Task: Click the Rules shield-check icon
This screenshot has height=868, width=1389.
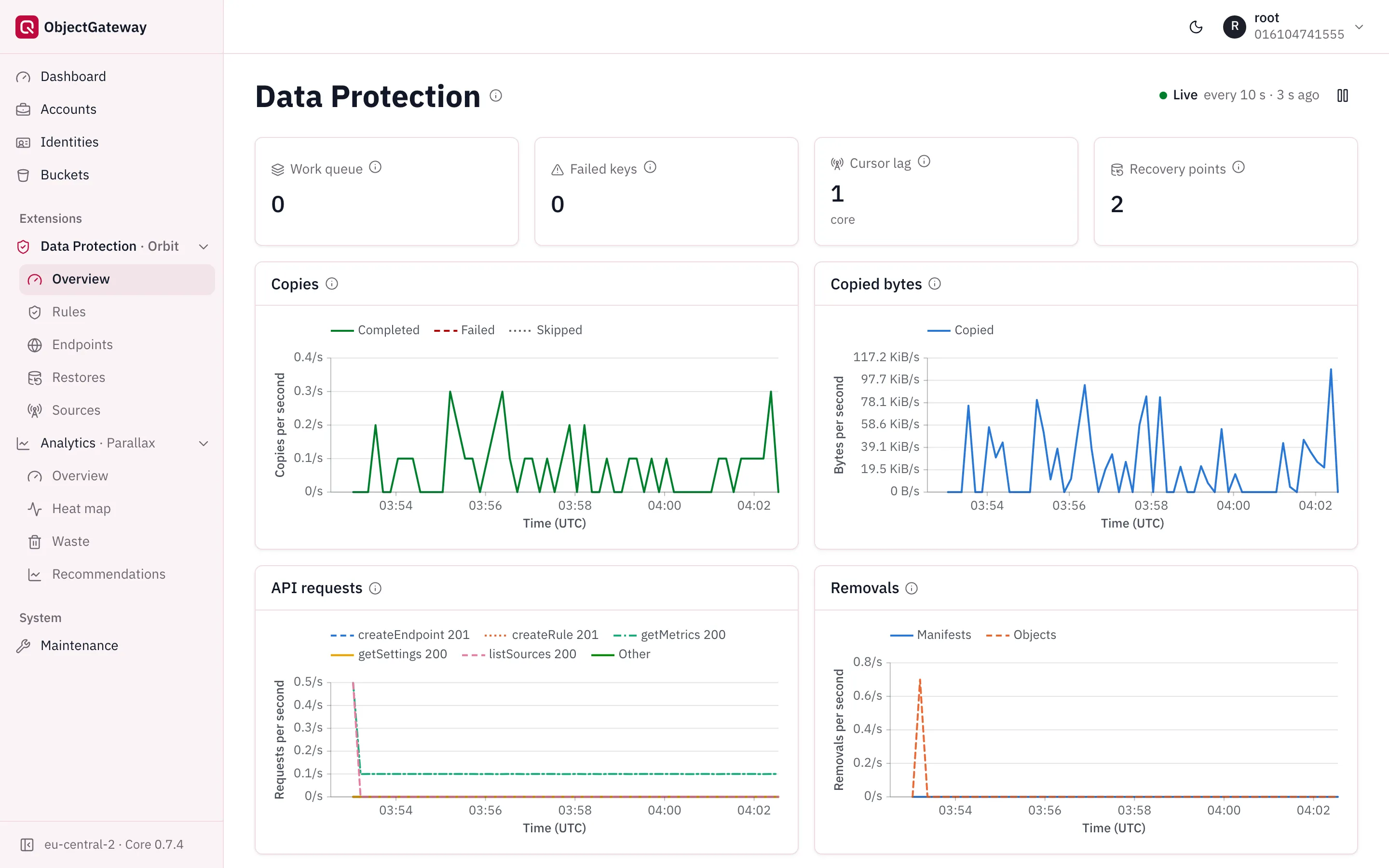Action: [x=34, y=312]
